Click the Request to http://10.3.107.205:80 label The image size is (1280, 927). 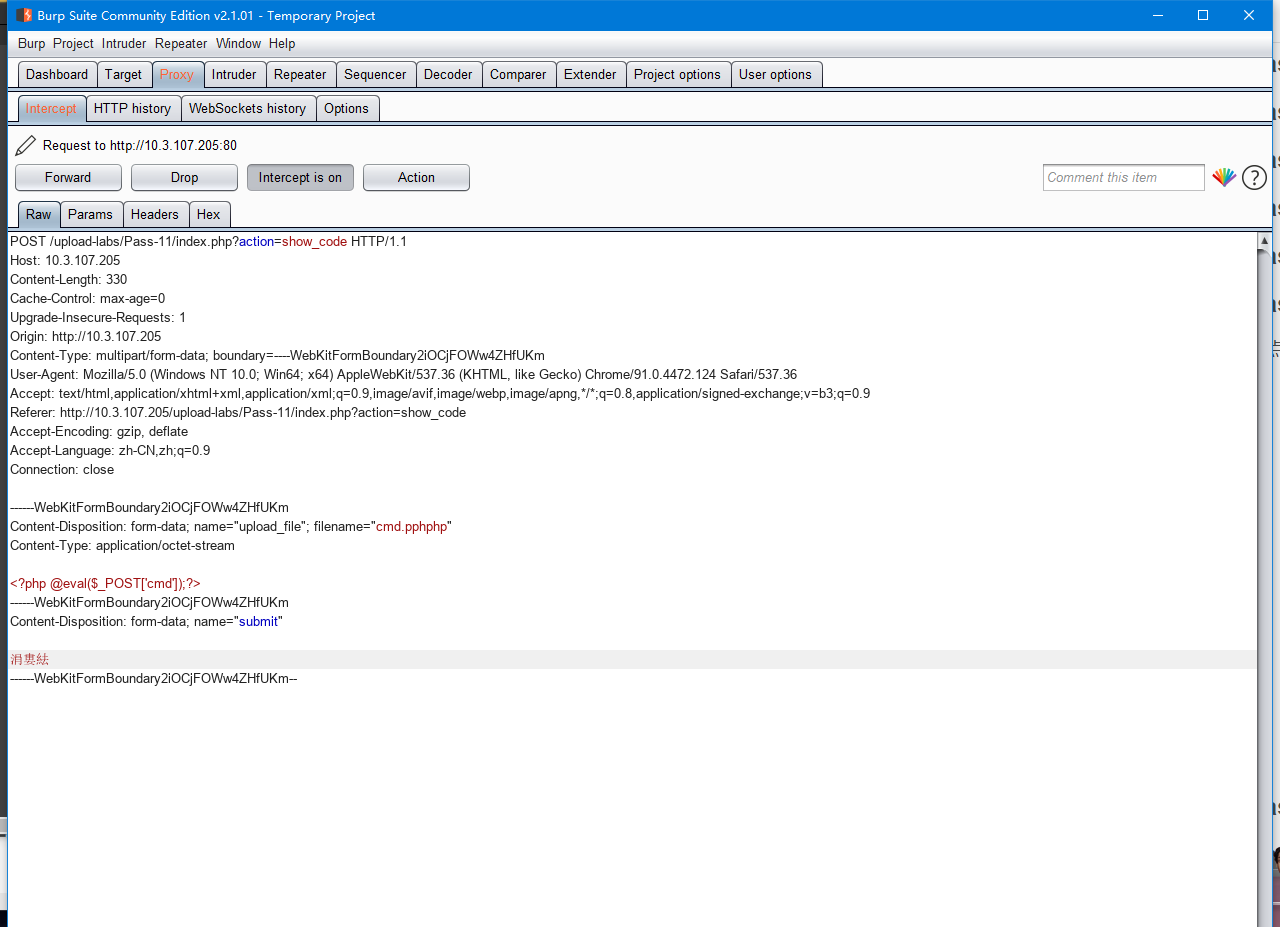click(140, 146)
